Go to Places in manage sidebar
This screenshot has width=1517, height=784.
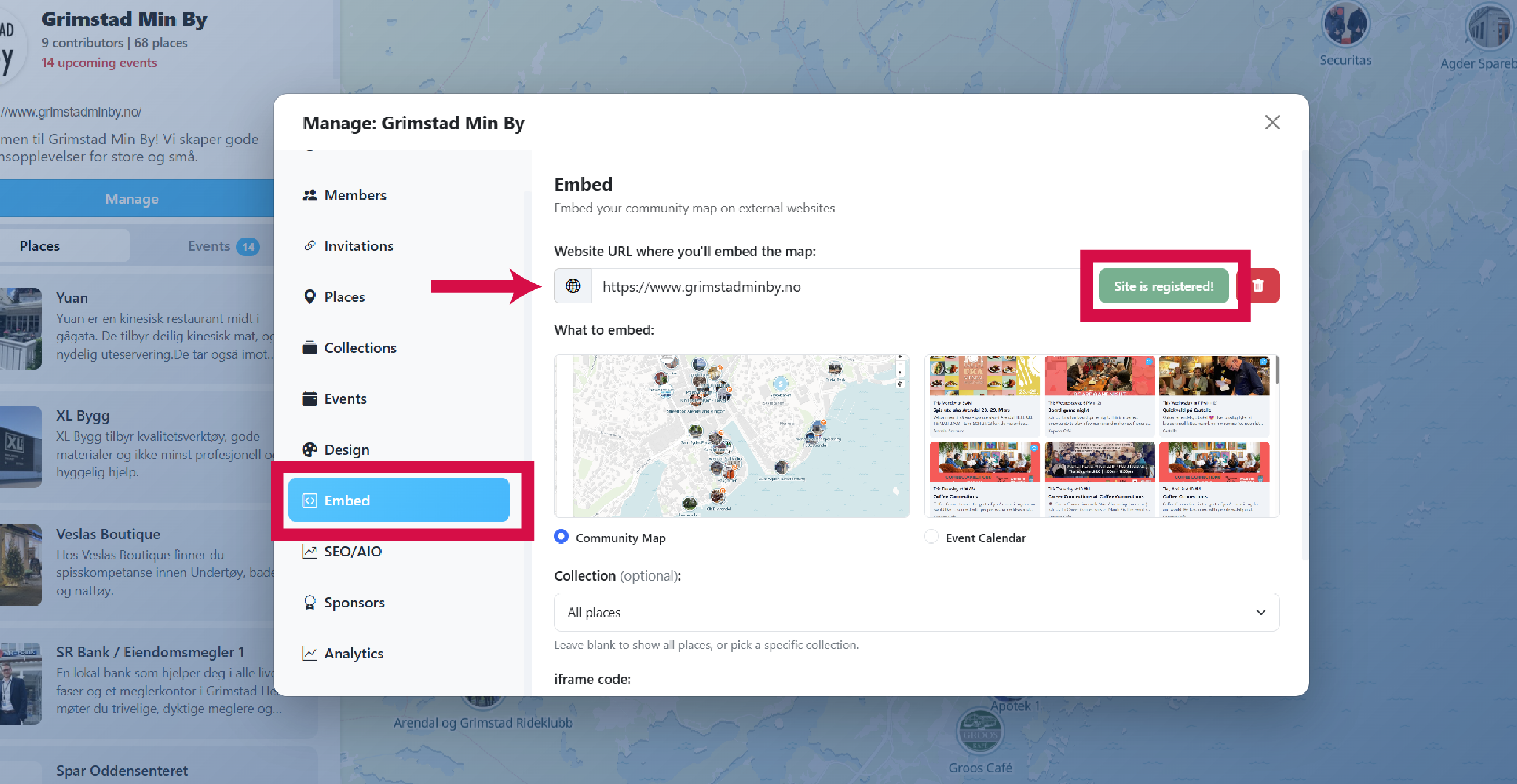click(x=399, y=297)
